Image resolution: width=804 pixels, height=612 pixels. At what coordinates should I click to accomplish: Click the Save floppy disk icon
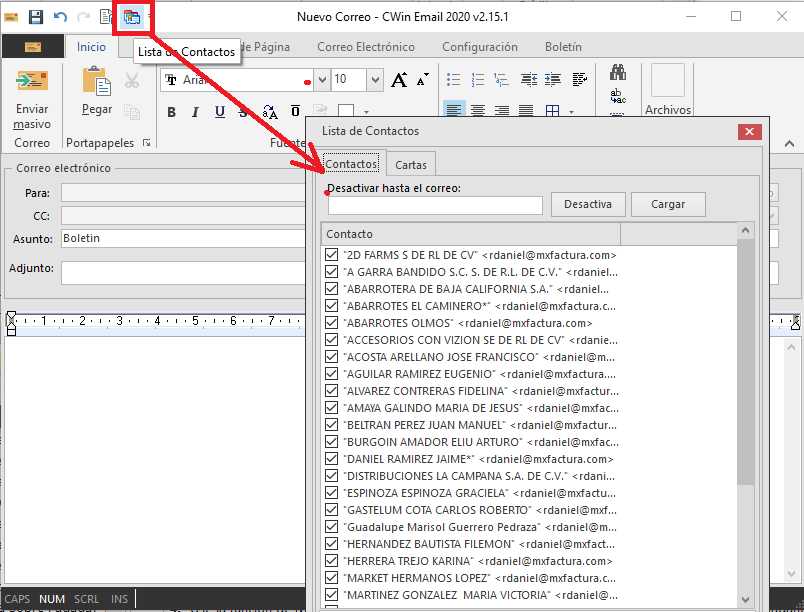[36, 17]
